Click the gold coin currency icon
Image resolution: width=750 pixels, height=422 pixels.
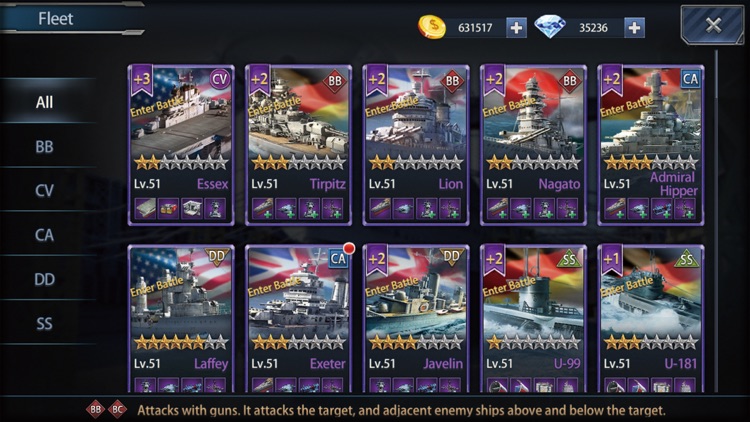click(x=431, y=27)
